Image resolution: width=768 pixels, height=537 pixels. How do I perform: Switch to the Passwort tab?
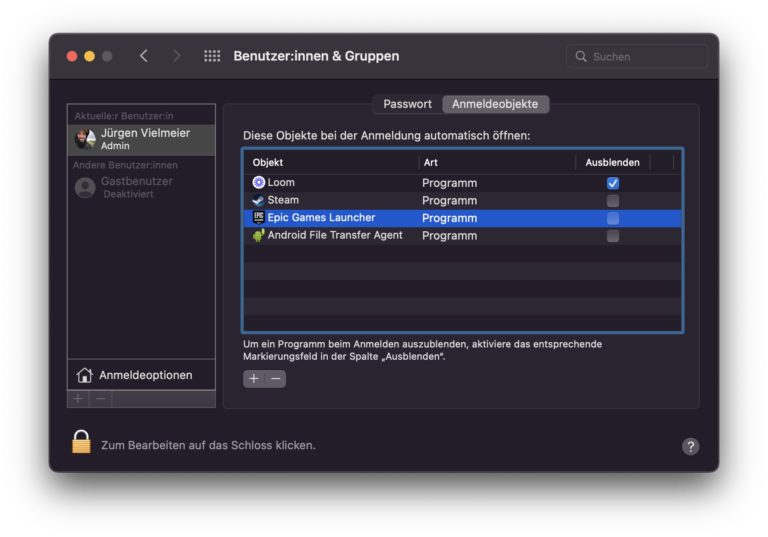408,104
